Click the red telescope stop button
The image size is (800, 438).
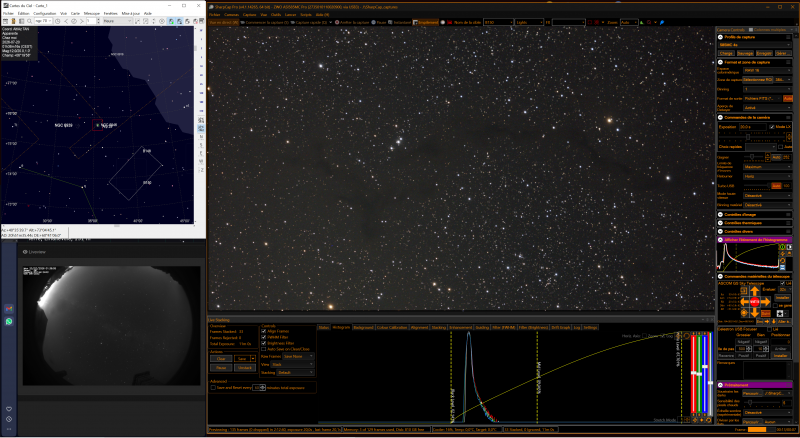pyautogui.click(x=755, y=302)
